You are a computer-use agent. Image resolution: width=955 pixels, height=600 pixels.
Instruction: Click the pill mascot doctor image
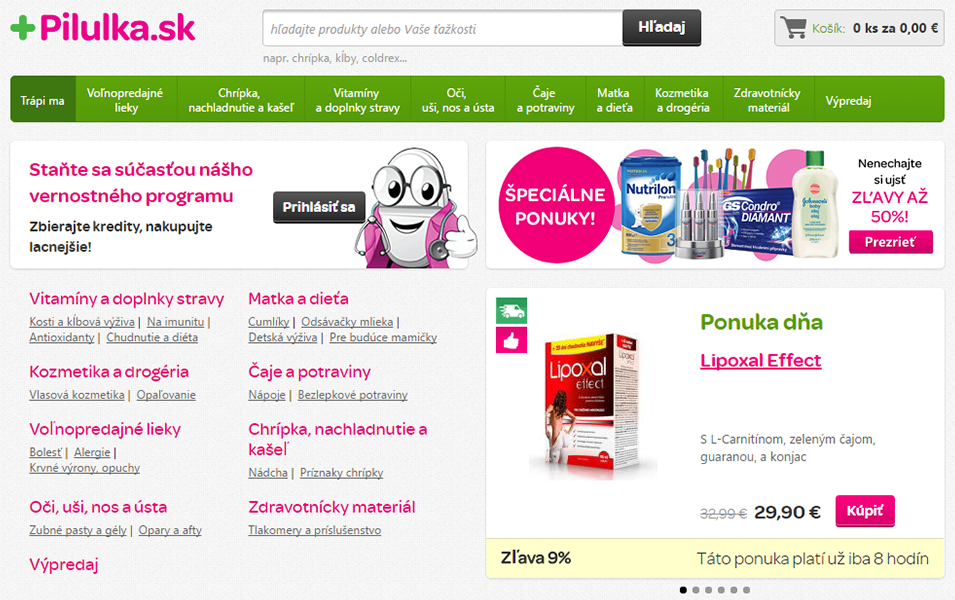[x=417, y=207]
